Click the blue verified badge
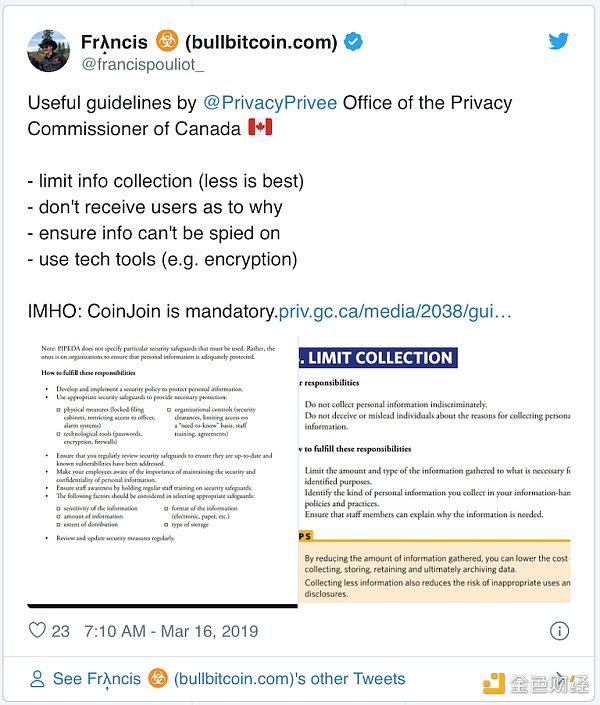The width and height of the screenshot is (600, 705). [x=353, y=42]
